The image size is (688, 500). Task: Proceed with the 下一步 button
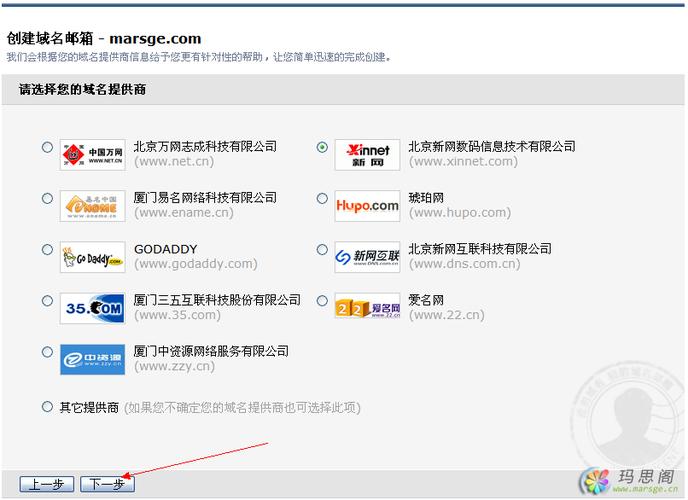(108, 484)
